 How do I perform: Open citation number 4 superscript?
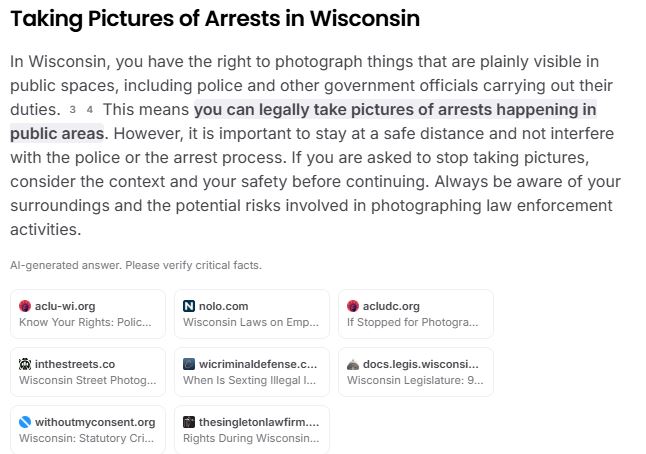pos(90,109)
